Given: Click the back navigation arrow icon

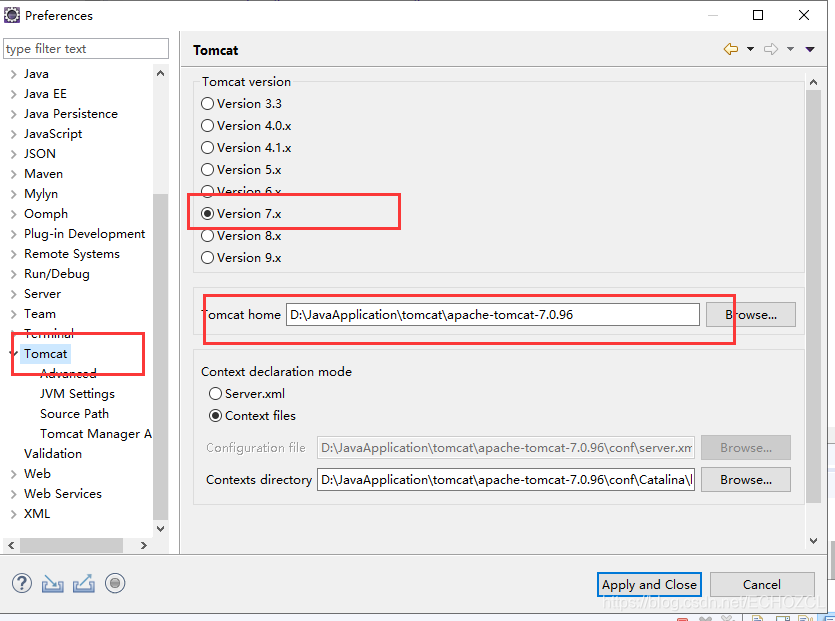Looking at the screenshot, I should 731,49.
